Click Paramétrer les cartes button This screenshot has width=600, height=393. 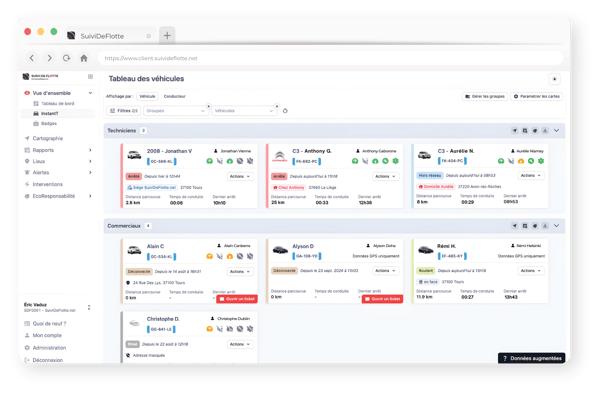(536, 96)
